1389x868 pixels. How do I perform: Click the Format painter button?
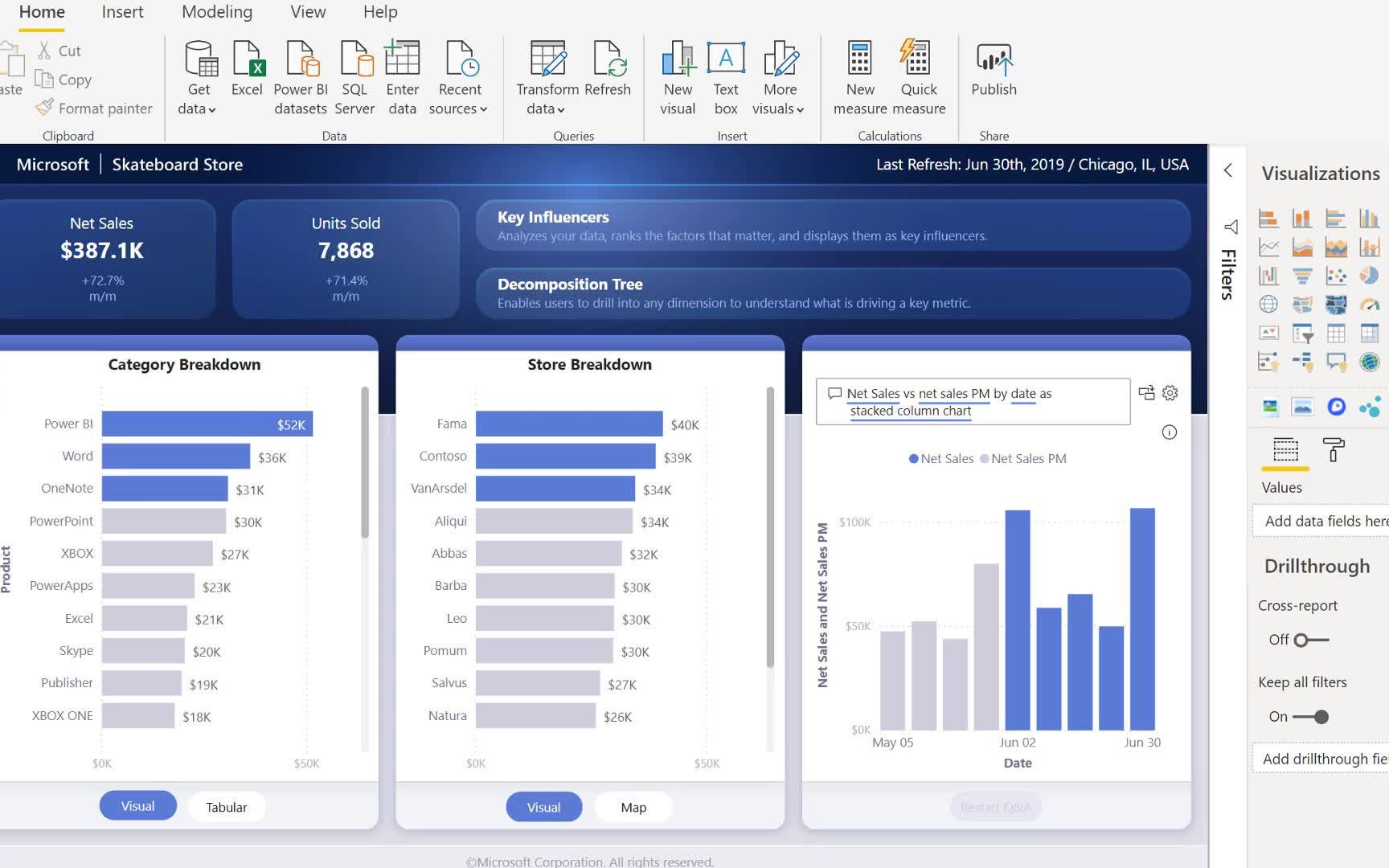(x=94, y=108)
